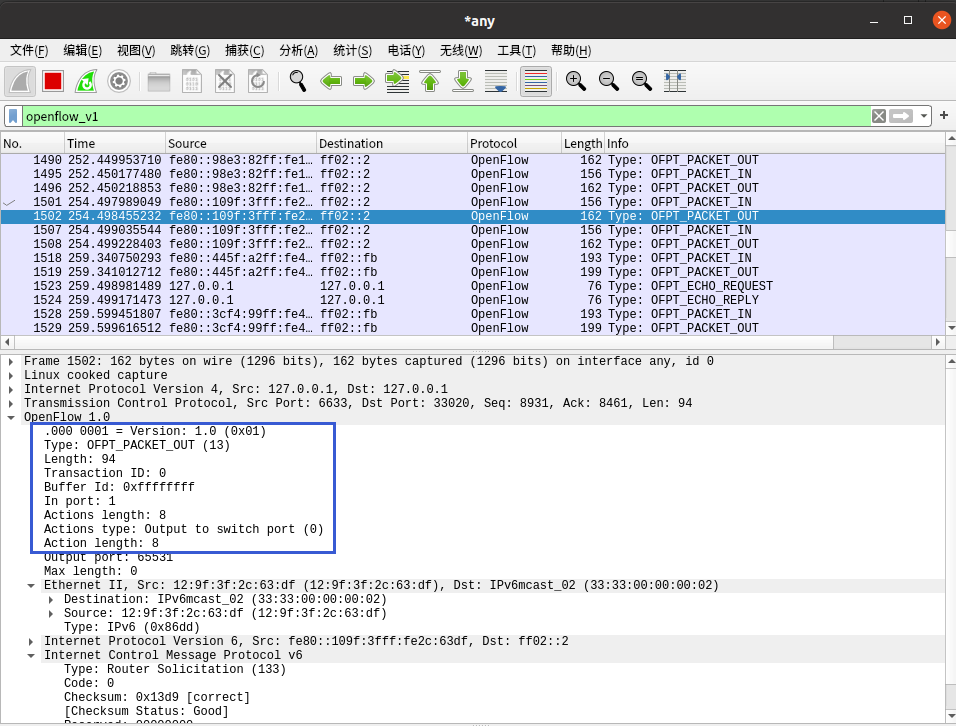Restart the current capture
The width and height of the screenshot is (956, 726).
coord(86,81)
